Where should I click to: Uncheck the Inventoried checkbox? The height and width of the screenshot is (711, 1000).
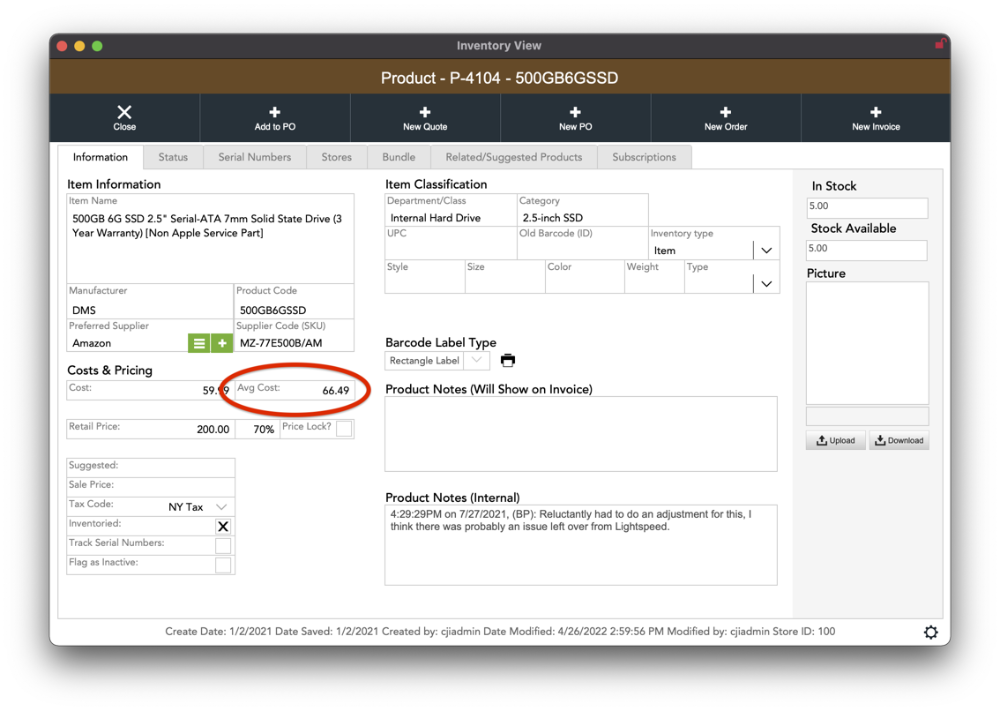point(223,527)
